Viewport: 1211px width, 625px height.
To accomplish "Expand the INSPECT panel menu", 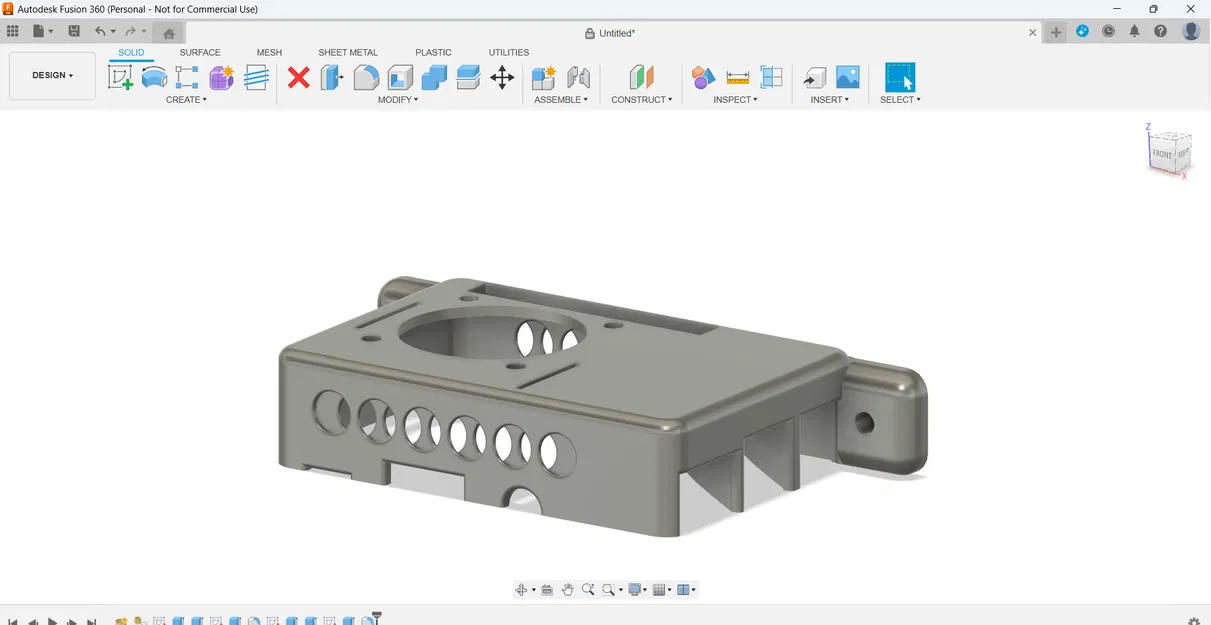I will pos(735,100).
